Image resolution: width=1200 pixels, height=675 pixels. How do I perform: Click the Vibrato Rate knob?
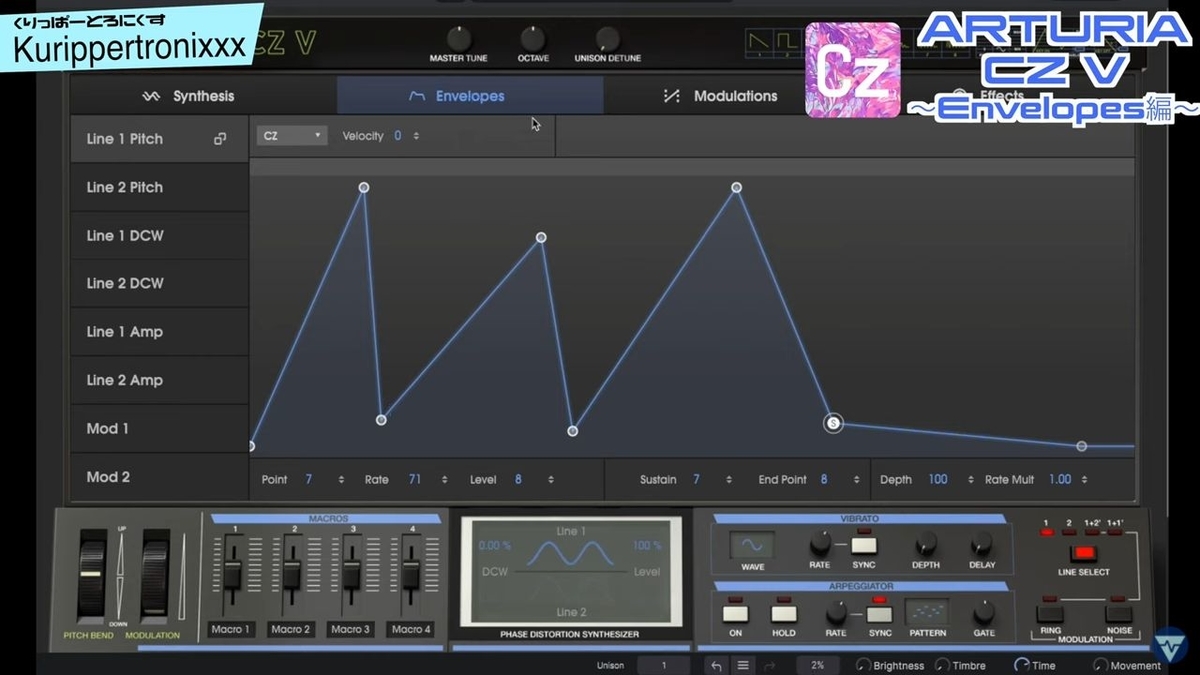coord(820,543)
